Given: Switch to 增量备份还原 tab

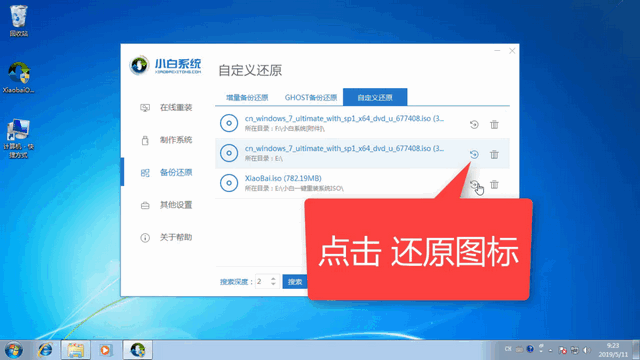Looking at the screenshot, I should [x=247, y=98].
